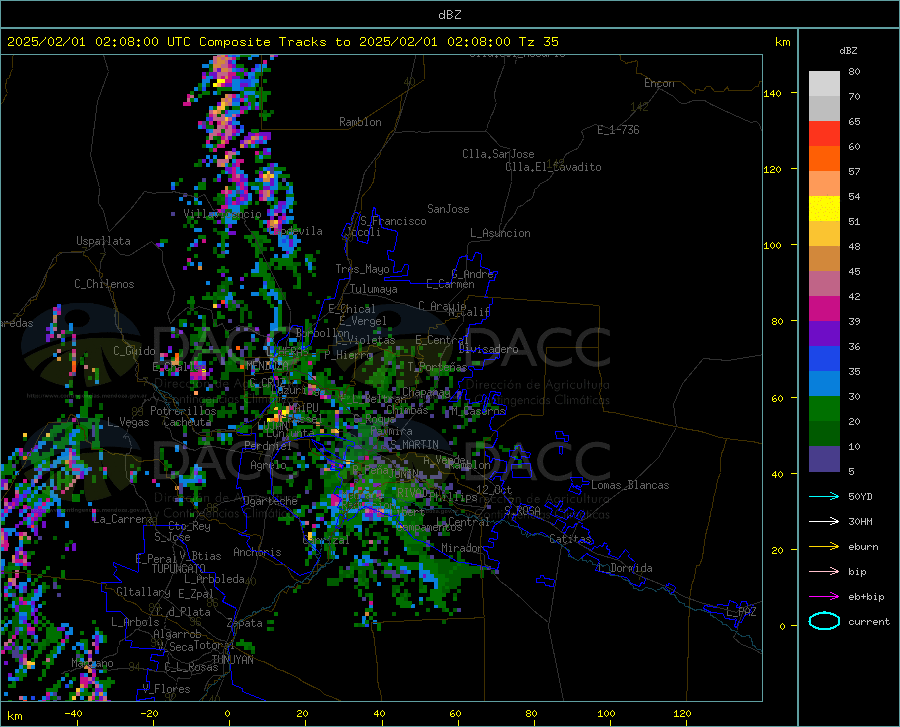The width and height of the screenshot is (900, 727).
Task: Click the magenta eb+bip arrow symbol
Action: coord(824,597)
